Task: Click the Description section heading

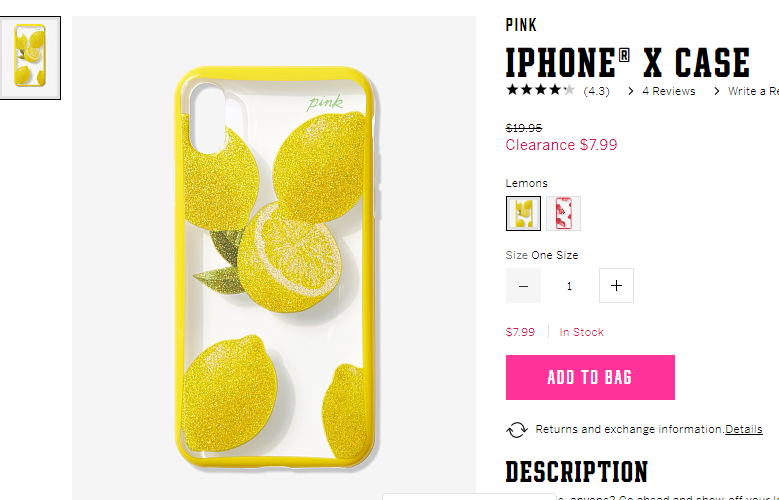Action: point(577,472)
